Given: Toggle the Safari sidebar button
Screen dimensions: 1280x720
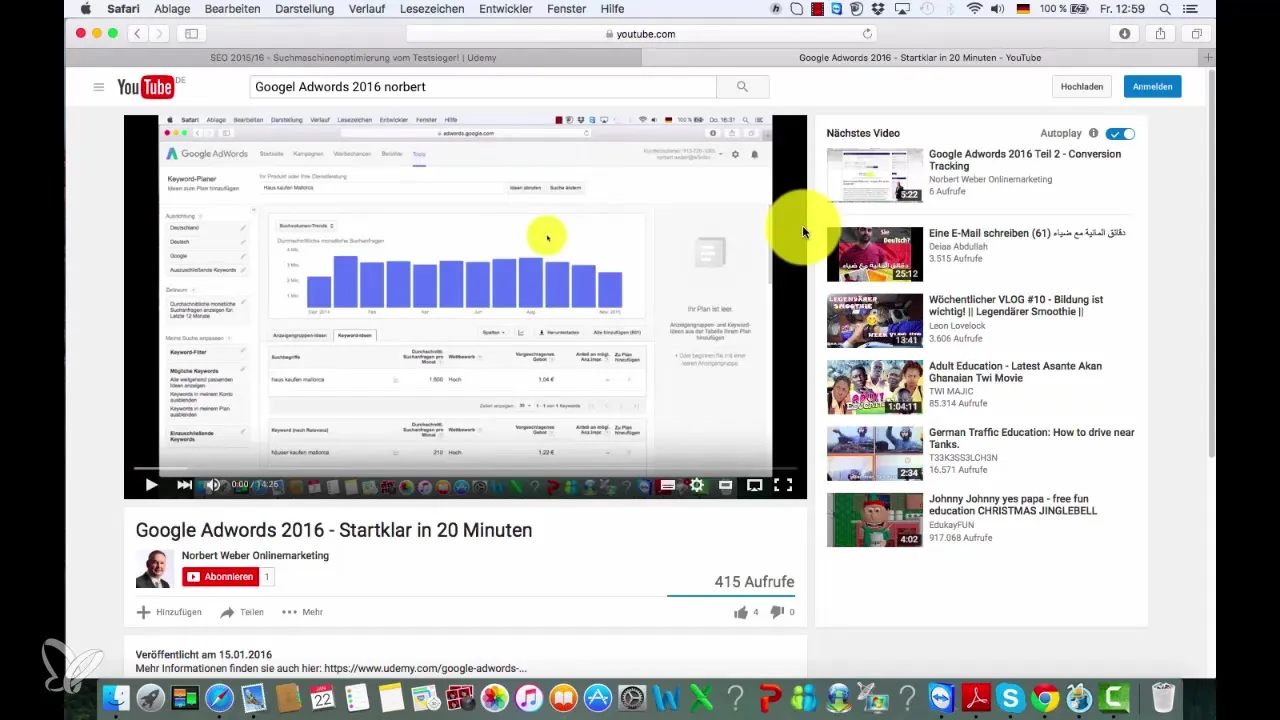Looking at the screenshot, I should 191,33.
